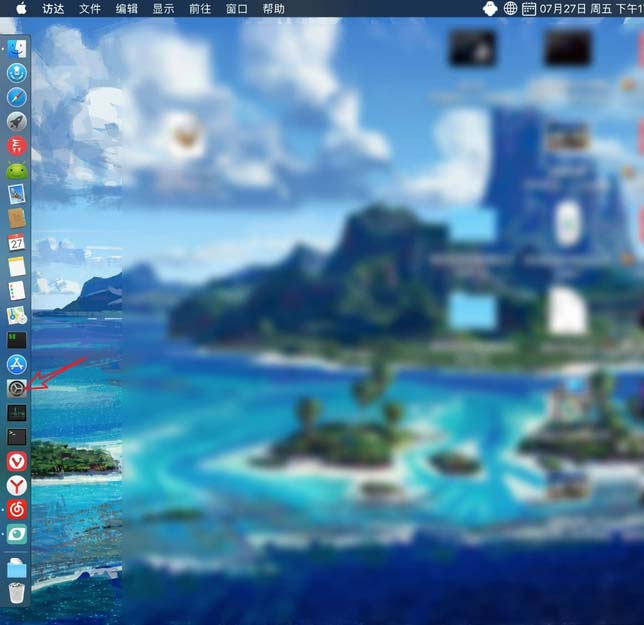Open the Terminal prompt icon

17,437
